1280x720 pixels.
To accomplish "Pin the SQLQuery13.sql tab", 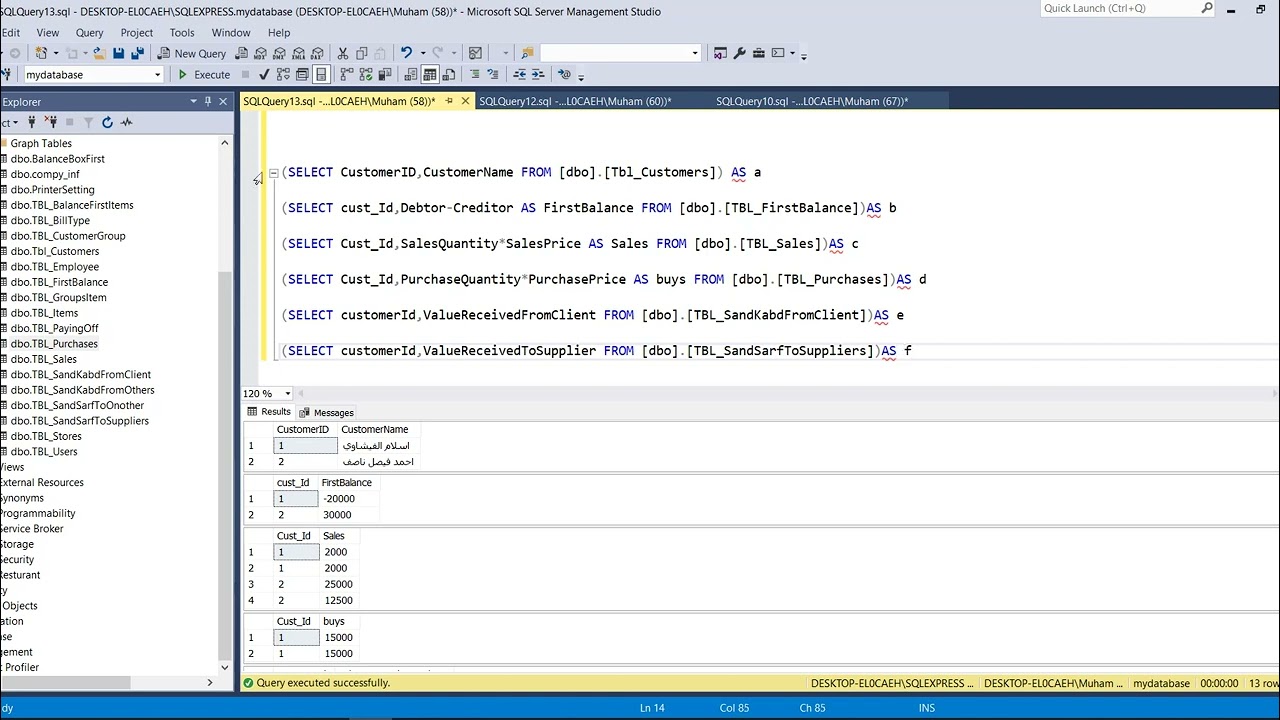I will click(x=449, y=101).
